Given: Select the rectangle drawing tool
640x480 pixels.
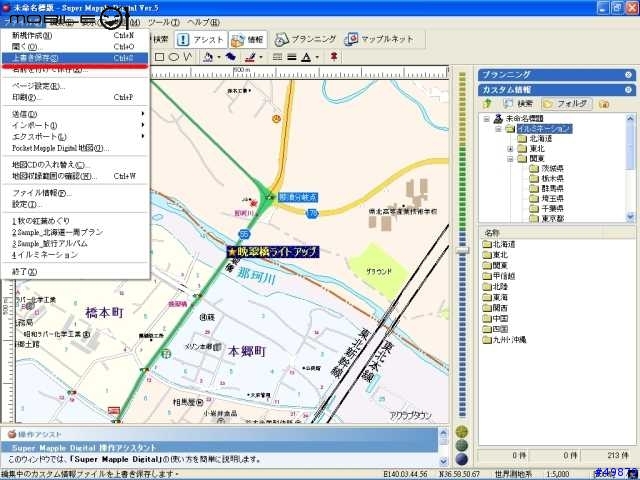Looking at the screenshot, I should tap(160, 57).
